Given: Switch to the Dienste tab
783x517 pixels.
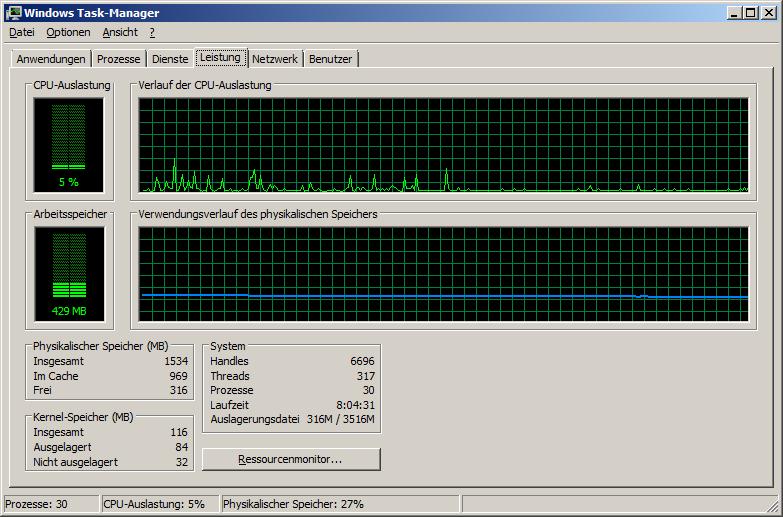Looking at the screenshot, I should pos(170,59).
